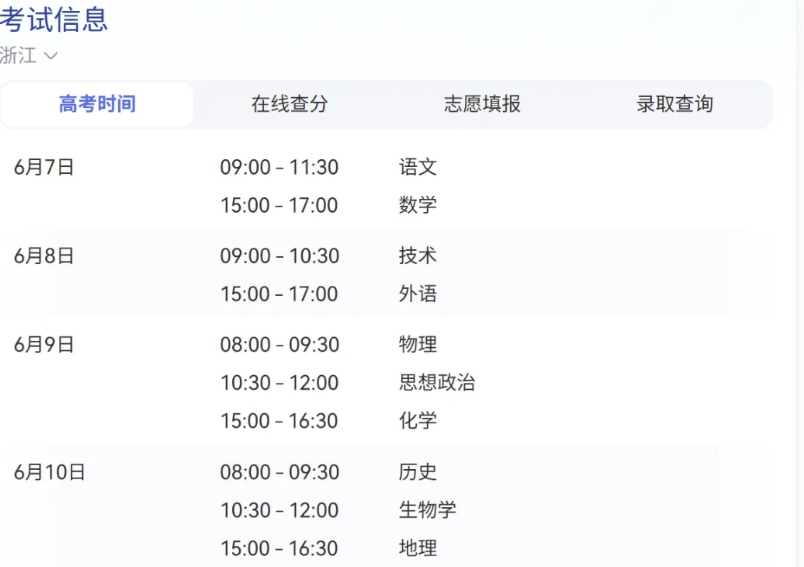Click the 09:00 - 10:30 time slot
Viewport: 804px width, 567px height.
[279, 256]
